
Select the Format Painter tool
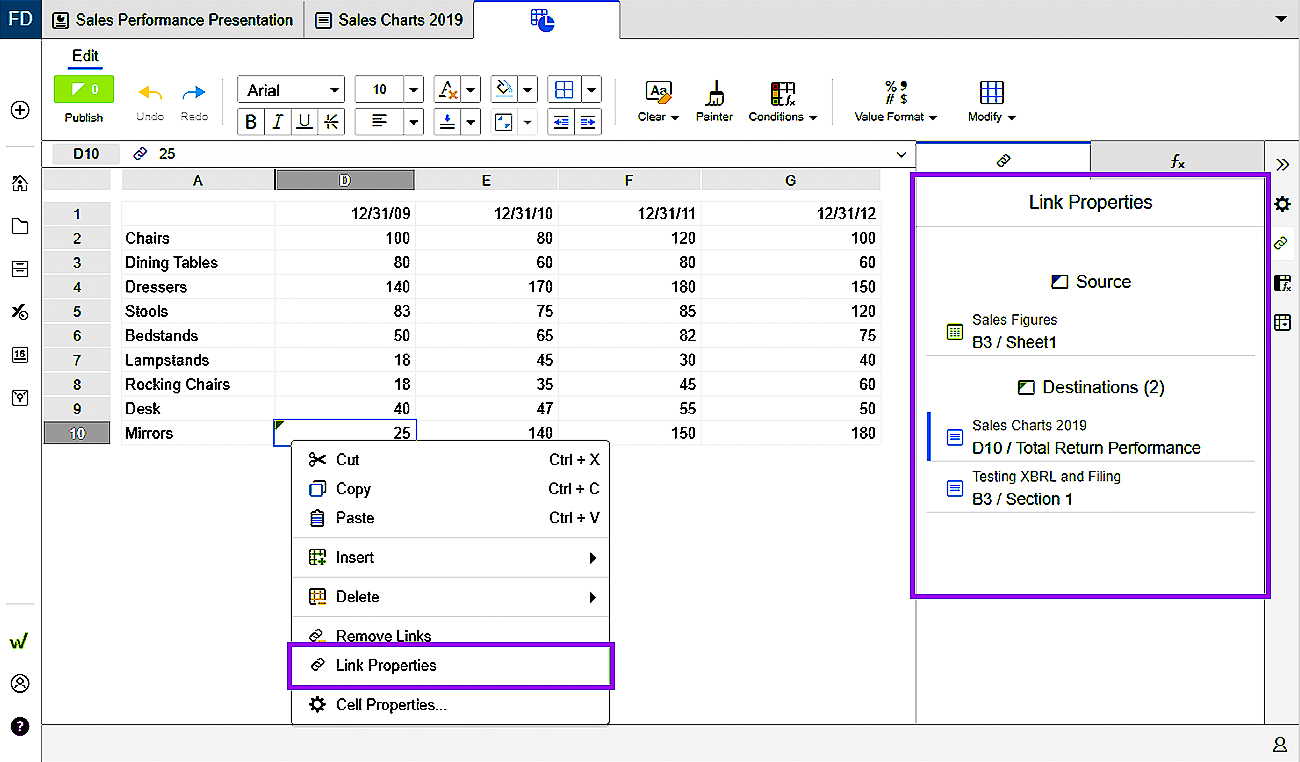[x=714, y=102]
